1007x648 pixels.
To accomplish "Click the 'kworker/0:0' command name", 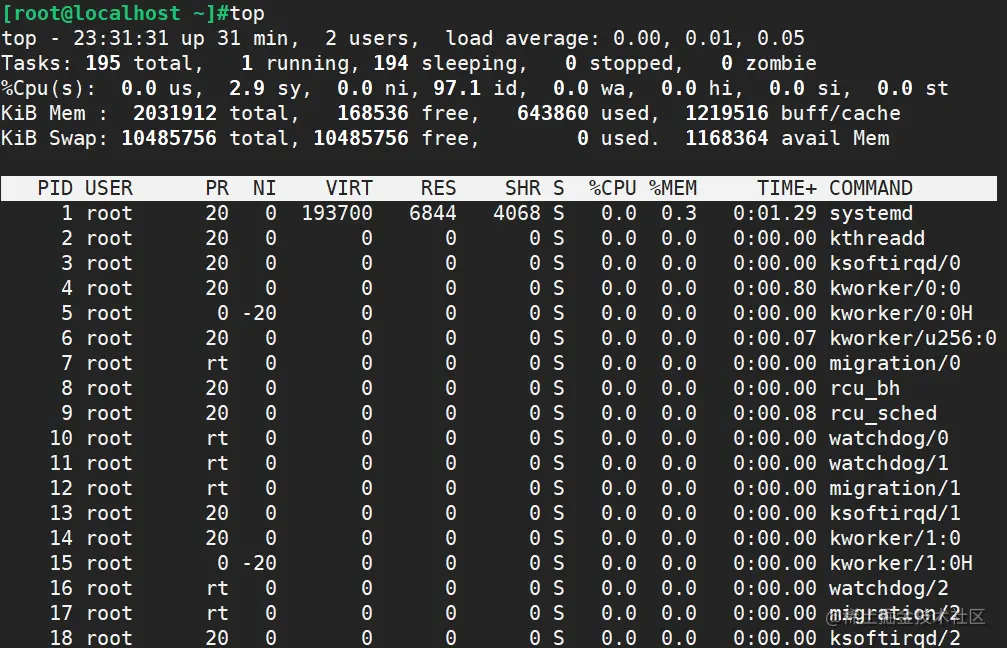I will [895, 288].
